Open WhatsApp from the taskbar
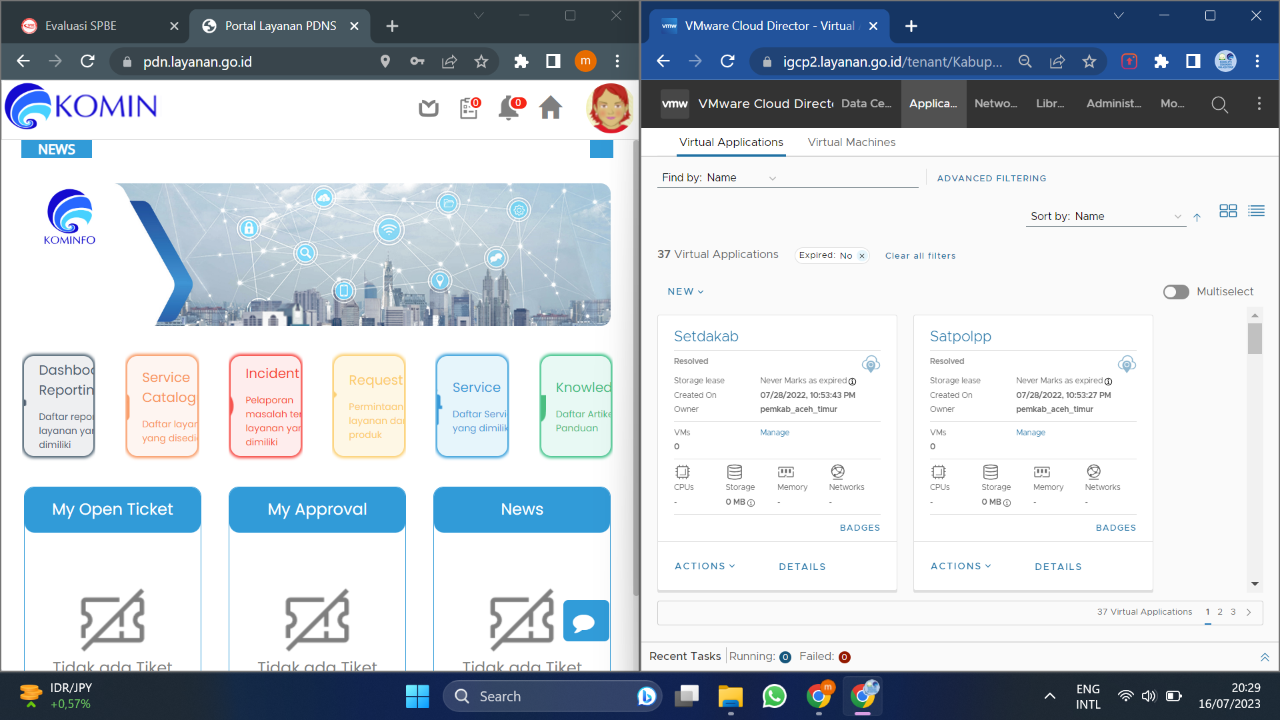Screen dimensions: 1280x720 774,696
